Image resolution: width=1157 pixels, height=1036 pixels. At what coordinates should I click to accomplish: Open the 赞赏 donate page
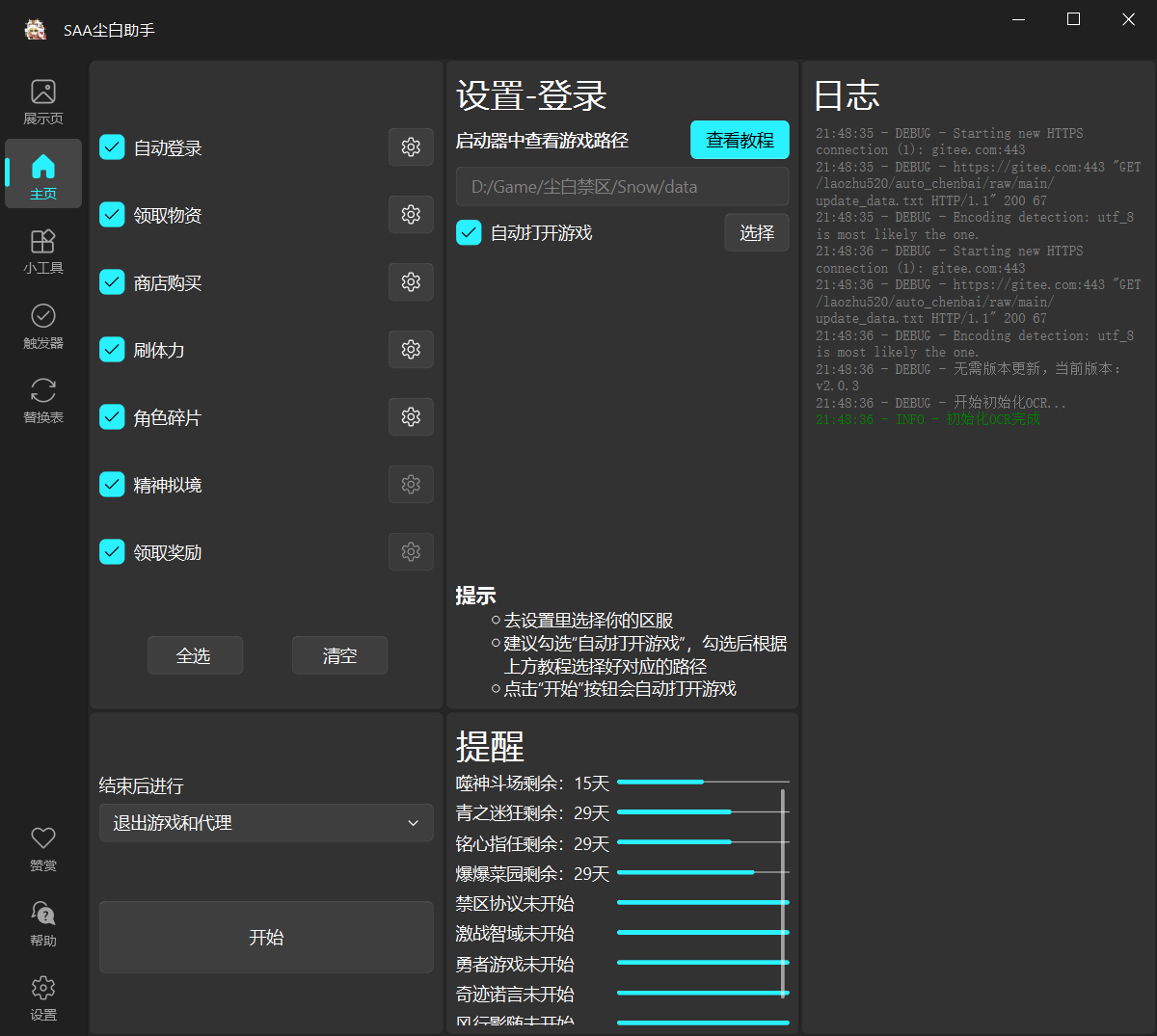43,848
